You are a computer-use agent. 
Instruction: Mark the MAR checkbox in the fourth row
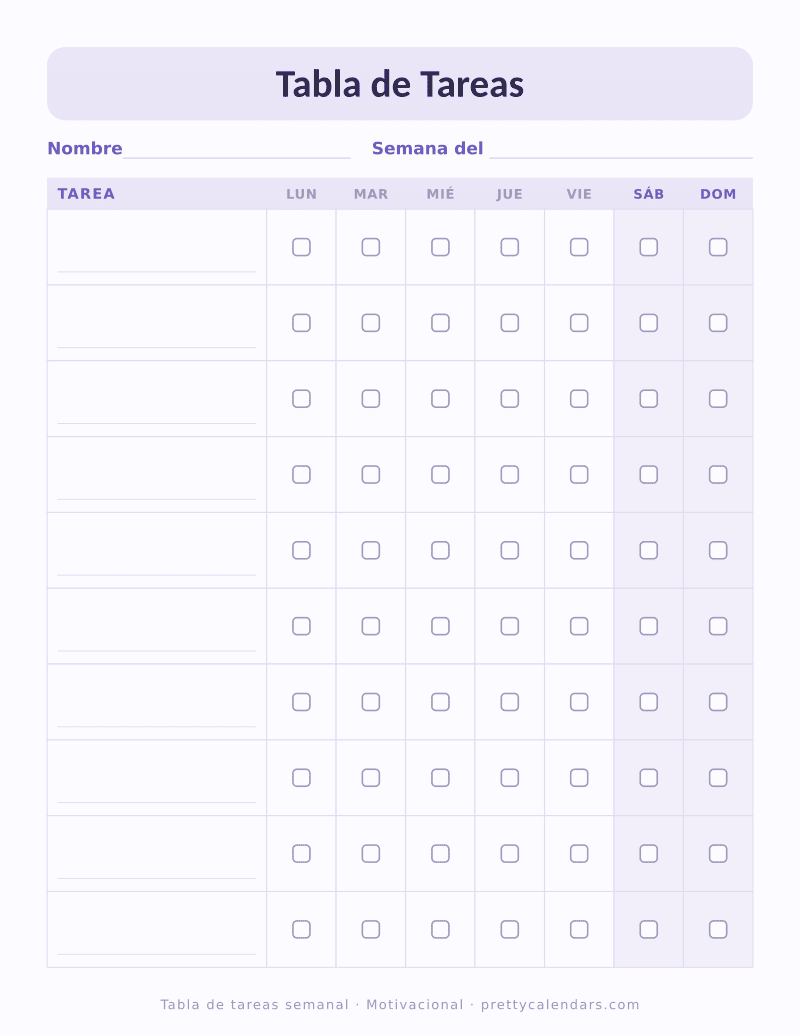(371, 474)
